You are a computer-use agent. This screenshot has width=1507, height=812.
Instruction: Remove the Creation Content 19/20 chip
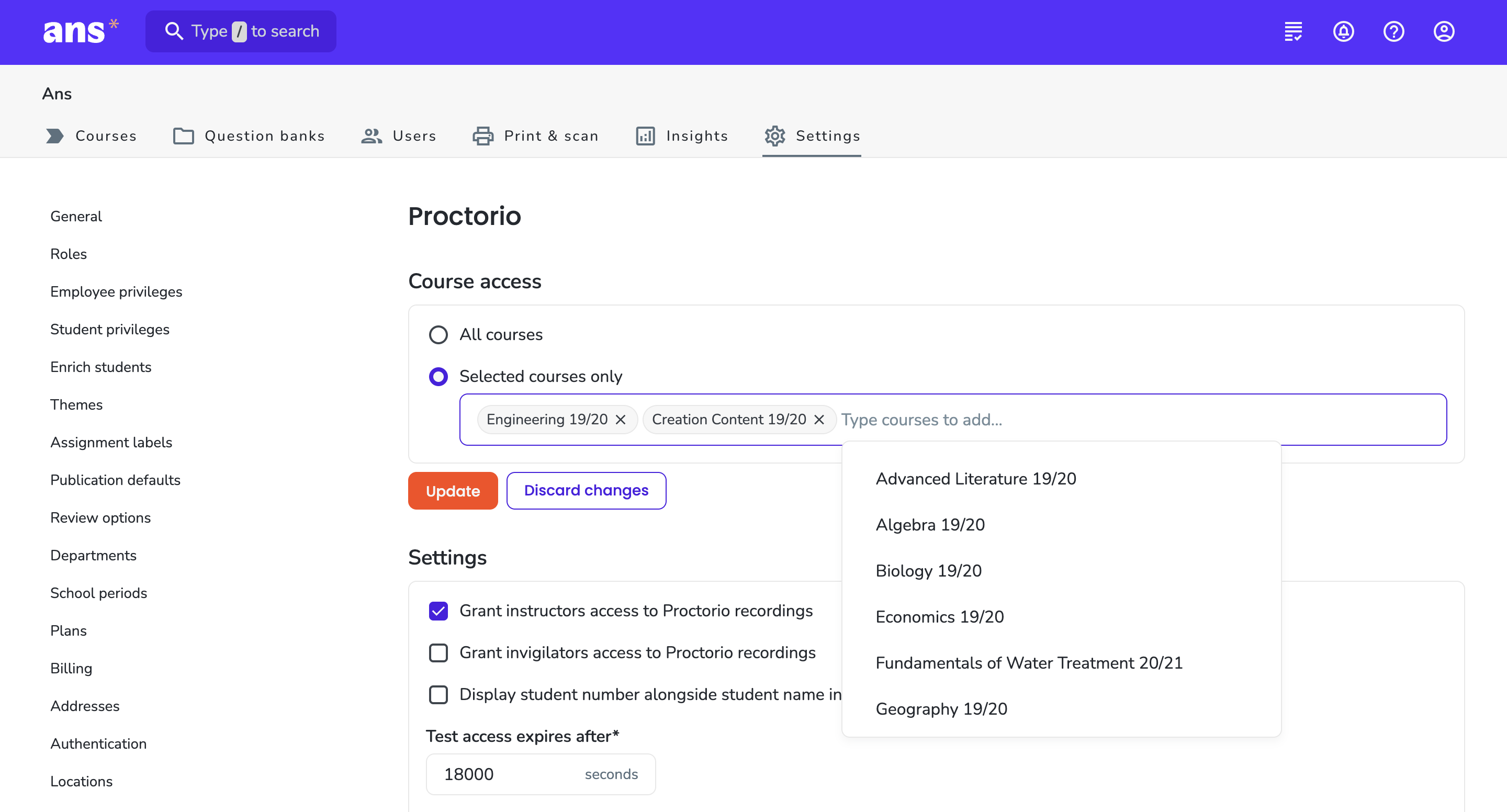pyautogui.click(x=819, y=420)
